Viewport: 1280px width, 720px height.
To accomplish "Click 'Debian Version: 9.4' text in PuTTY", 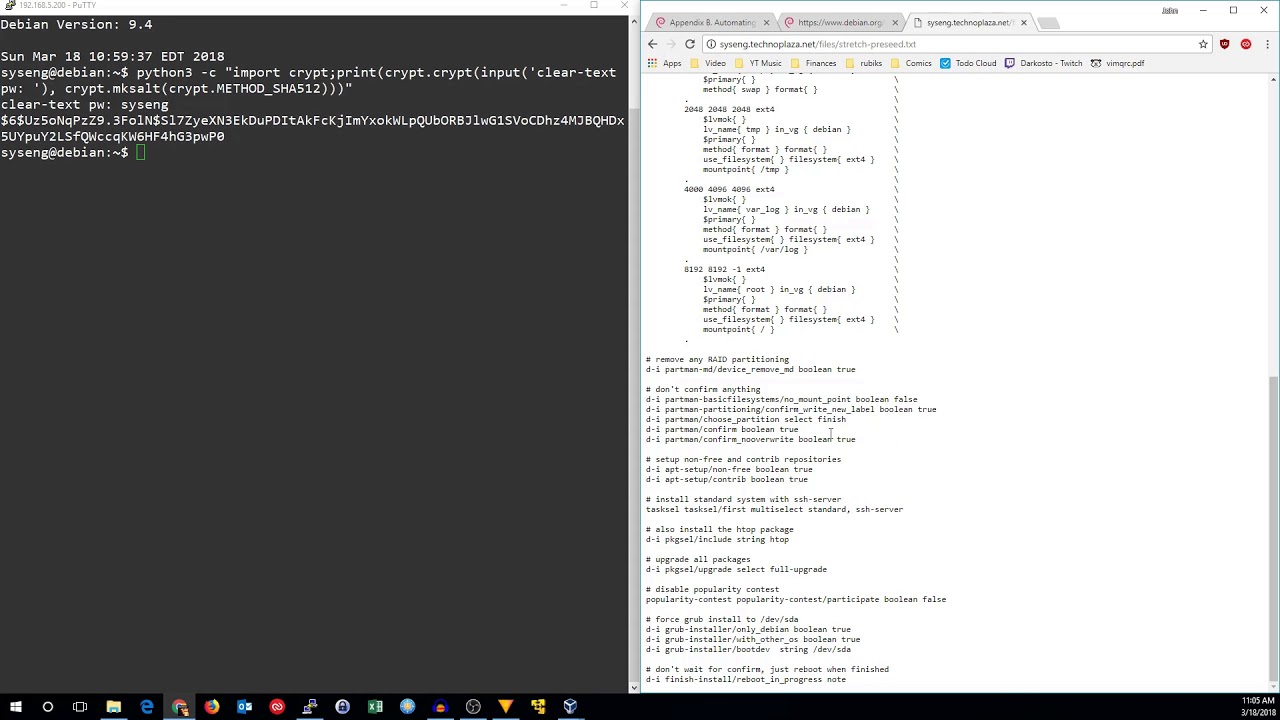I will (x=76, y=24).
